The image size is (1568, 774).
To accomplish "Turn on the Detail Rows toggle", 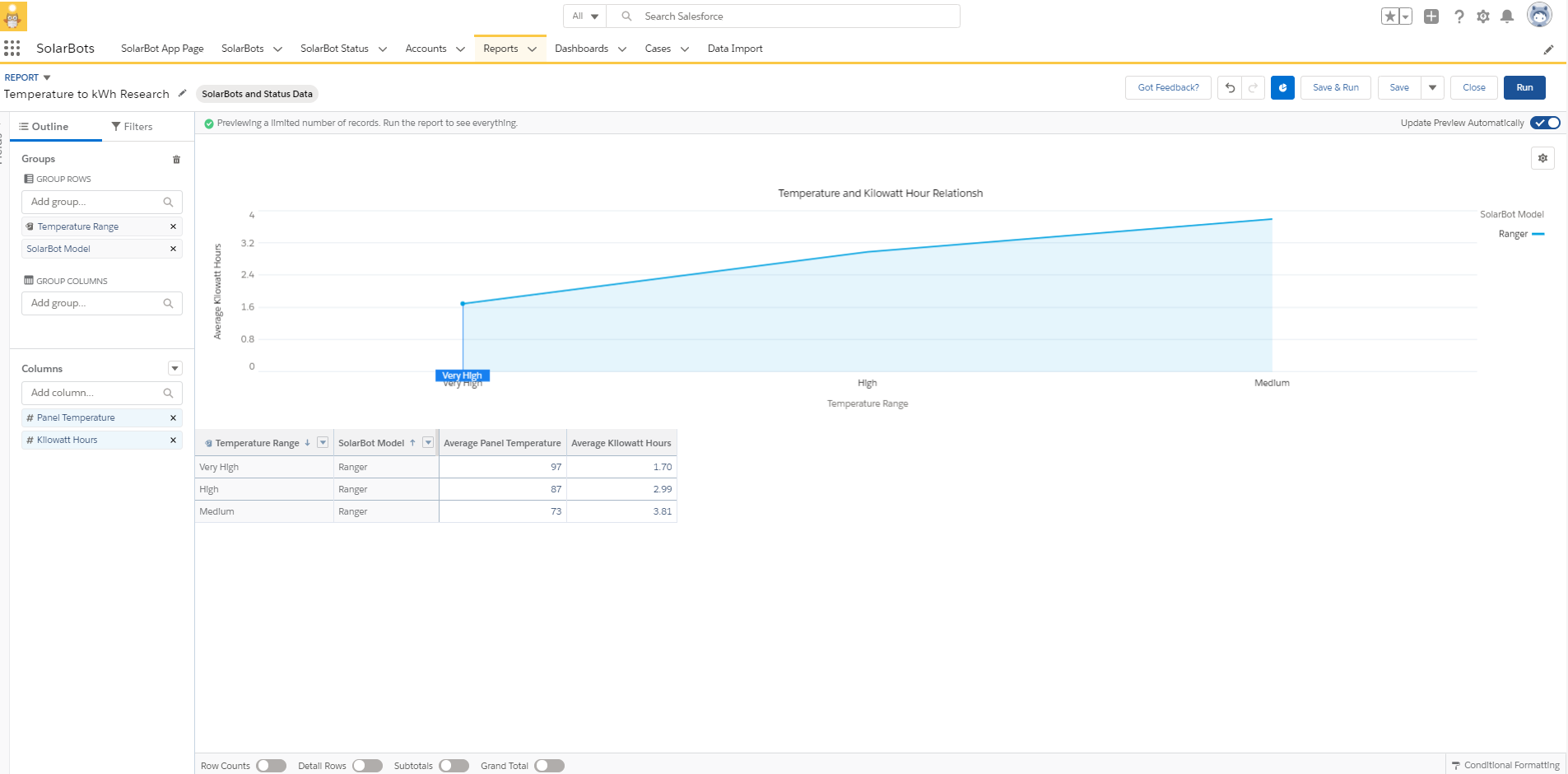I will pos(367,766).
